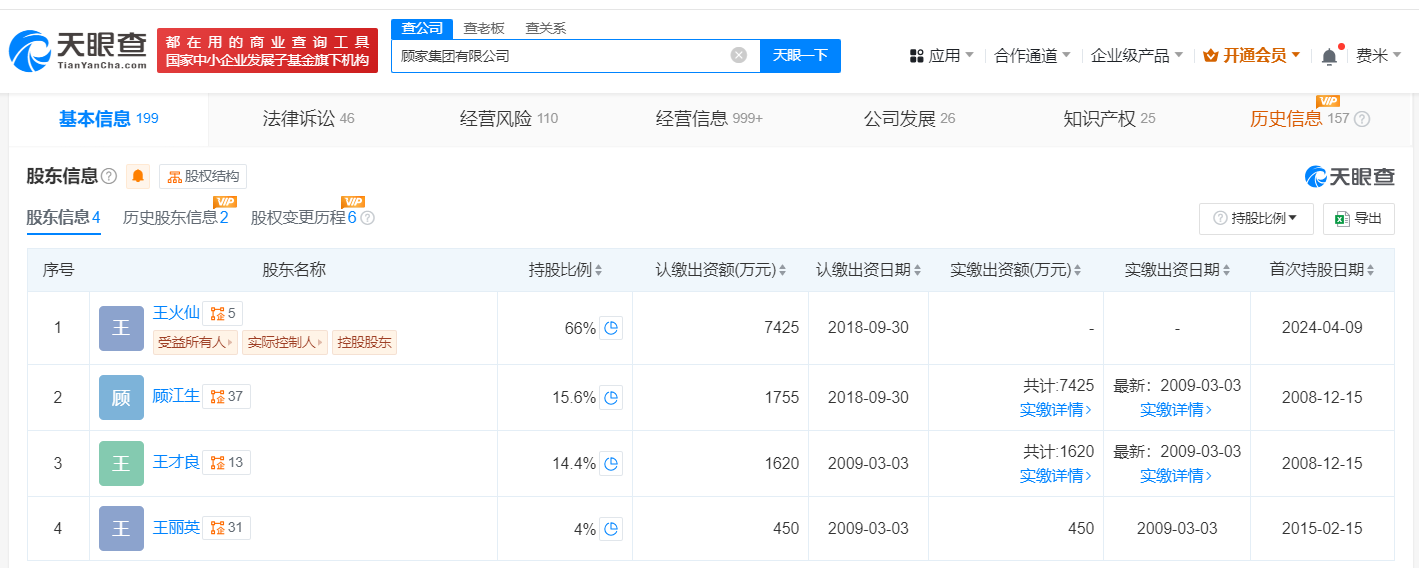Click the equity badge 31 next to 王丽英
The width and height of the screenshot is (1419, 568).
tap(226, 527)
